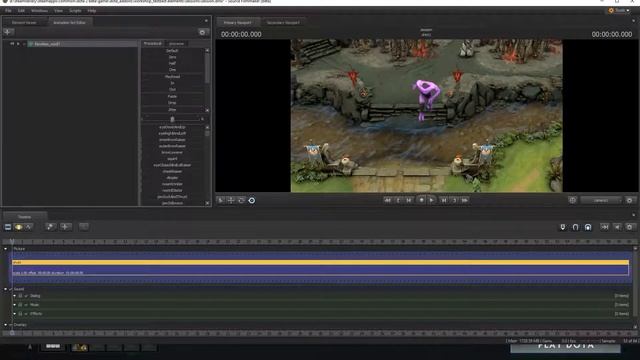Select the Timeline tab
640x360 pixels.
pos(24,217)
